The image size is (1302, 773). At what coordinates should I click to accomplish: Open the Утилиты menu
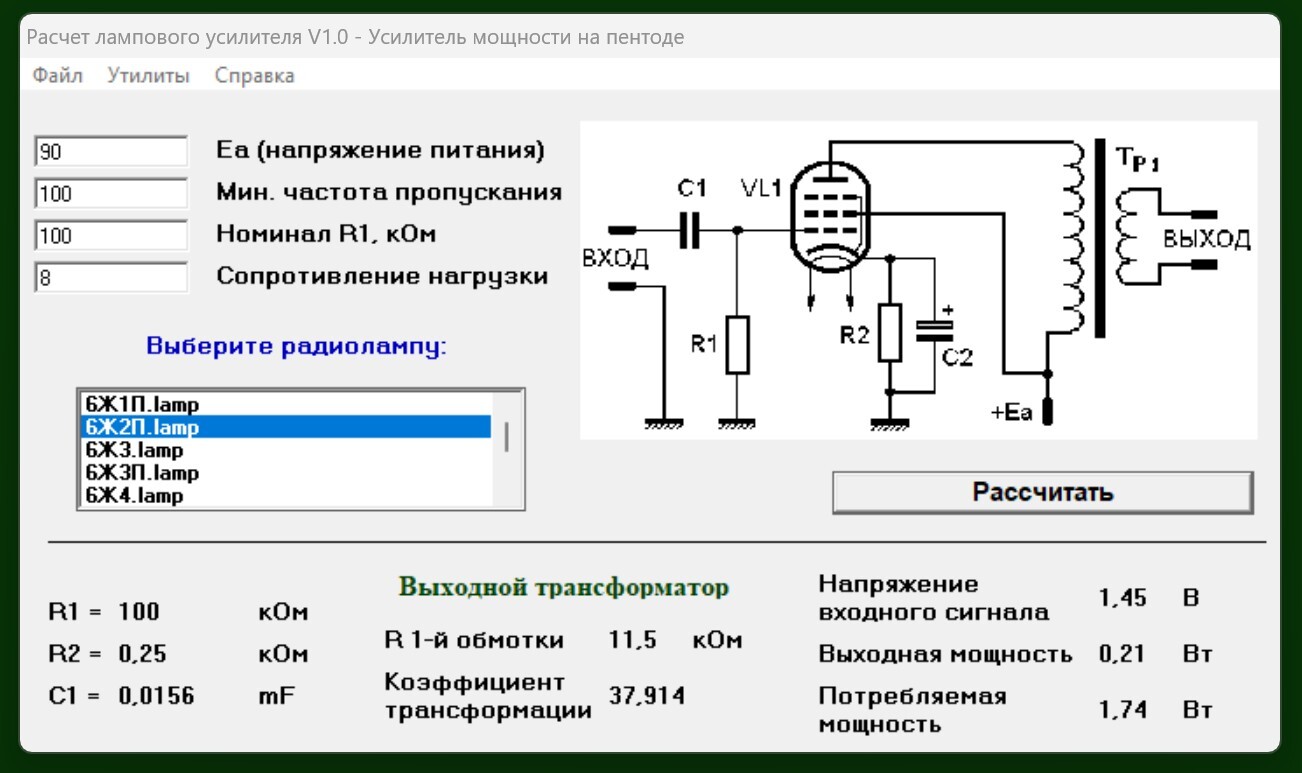(148, 76)
